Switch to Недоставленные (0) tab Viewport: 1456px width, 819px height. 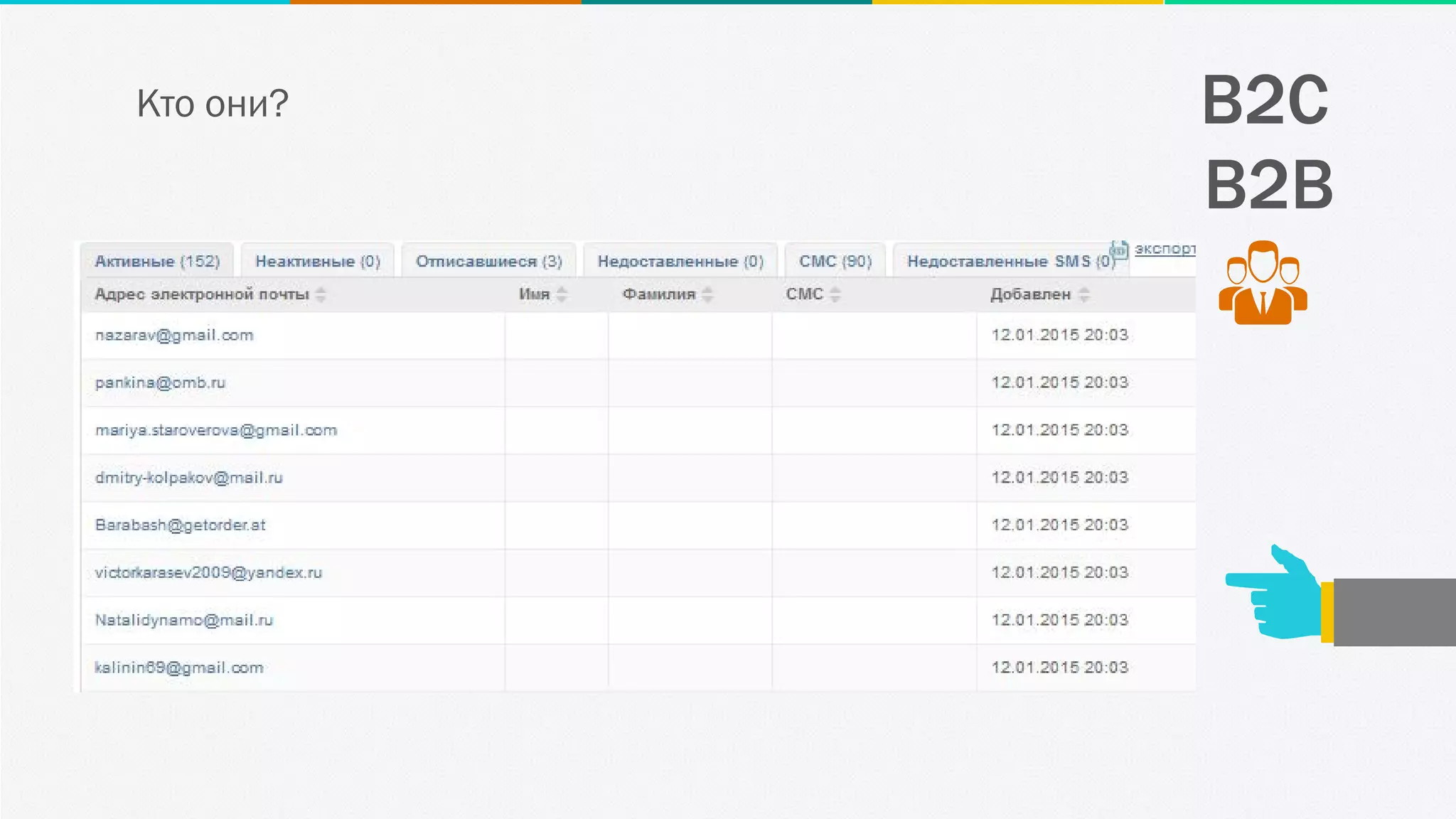pyautogui.click(x=680, y=262)
